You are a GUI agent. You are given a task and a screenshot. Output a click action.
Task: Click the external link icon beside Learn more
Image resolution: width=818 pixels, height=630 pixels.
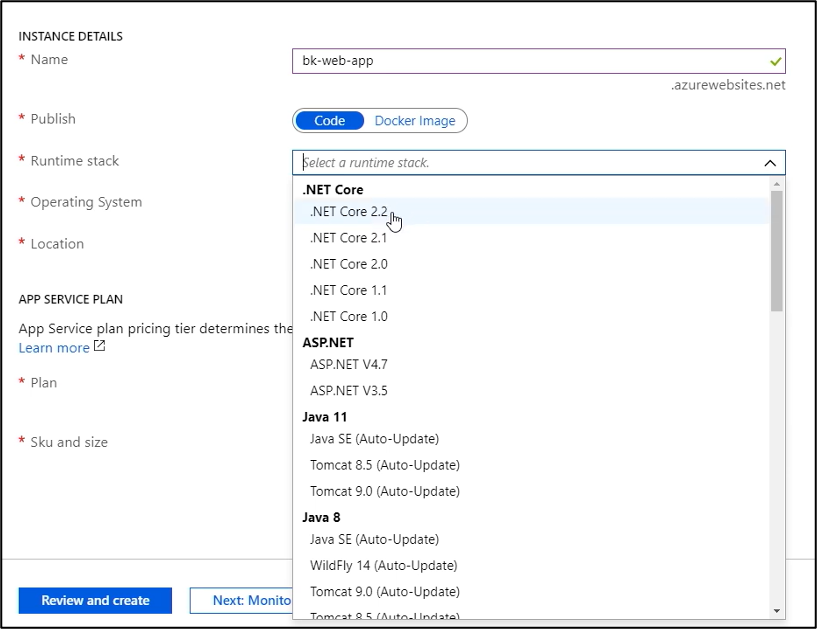[x=99, y=348]
